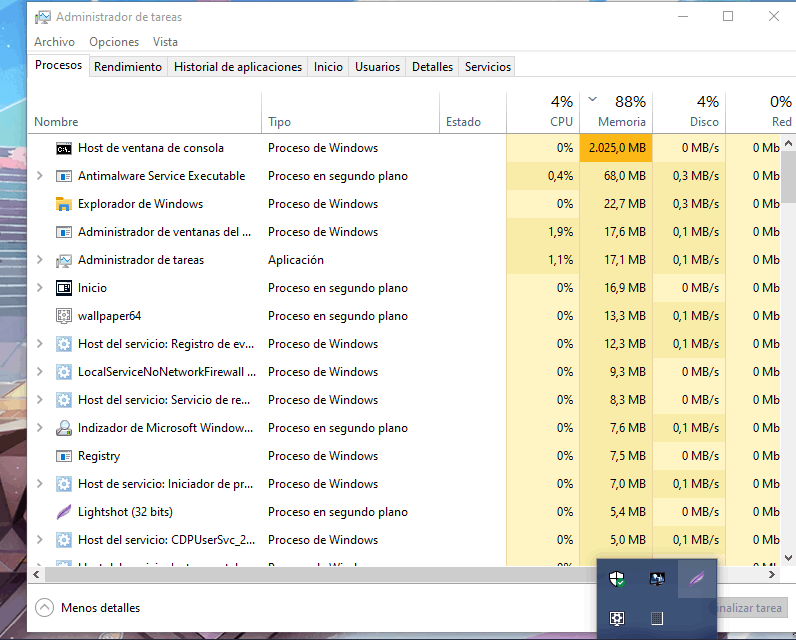
Task: Expand Indizador de Microsoft Windows row
Action: (40, 428)
